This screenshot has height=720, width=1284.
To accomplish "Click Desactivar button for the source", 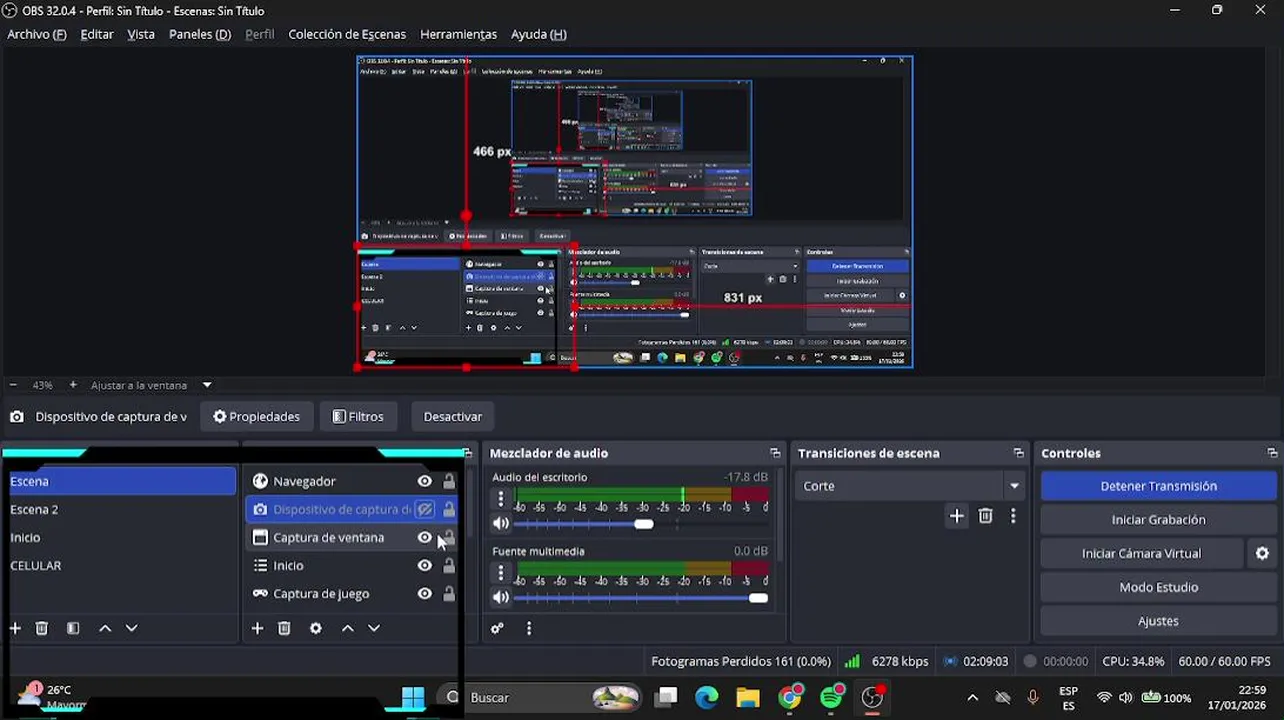I will point(453,417).
